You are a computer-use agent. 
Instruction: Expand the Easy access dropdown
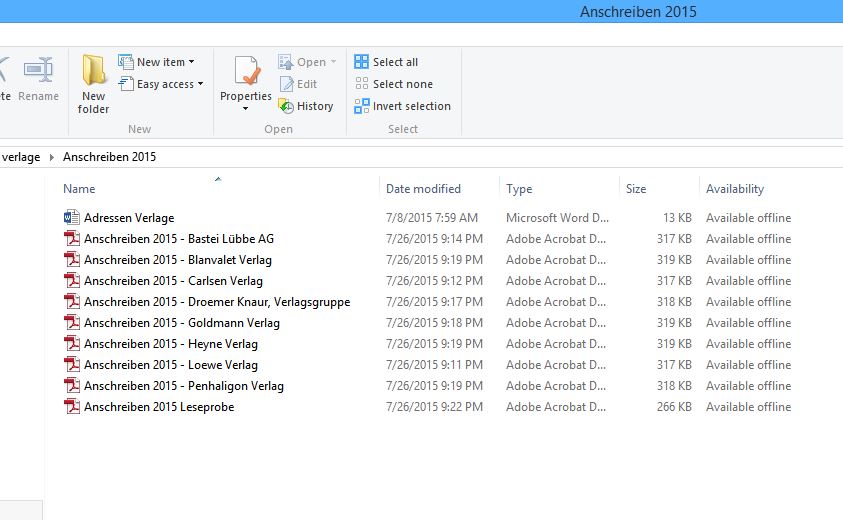click(200, 84)
